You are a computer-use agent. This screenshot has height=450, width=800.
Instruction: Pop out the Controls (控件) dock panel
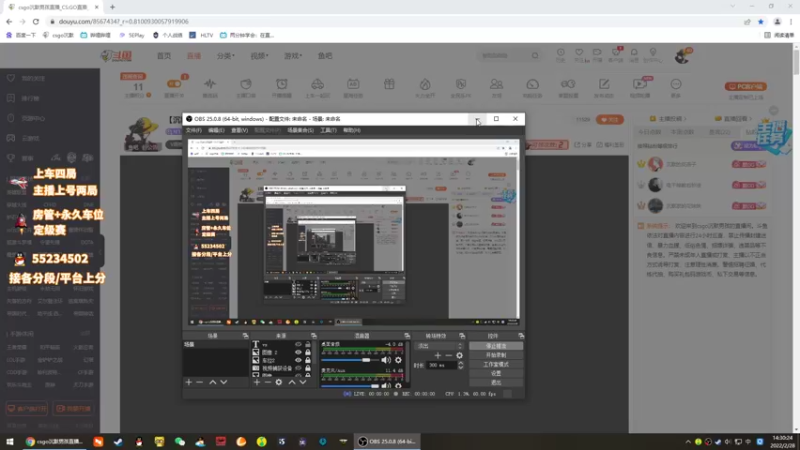(x=521, y=336)
